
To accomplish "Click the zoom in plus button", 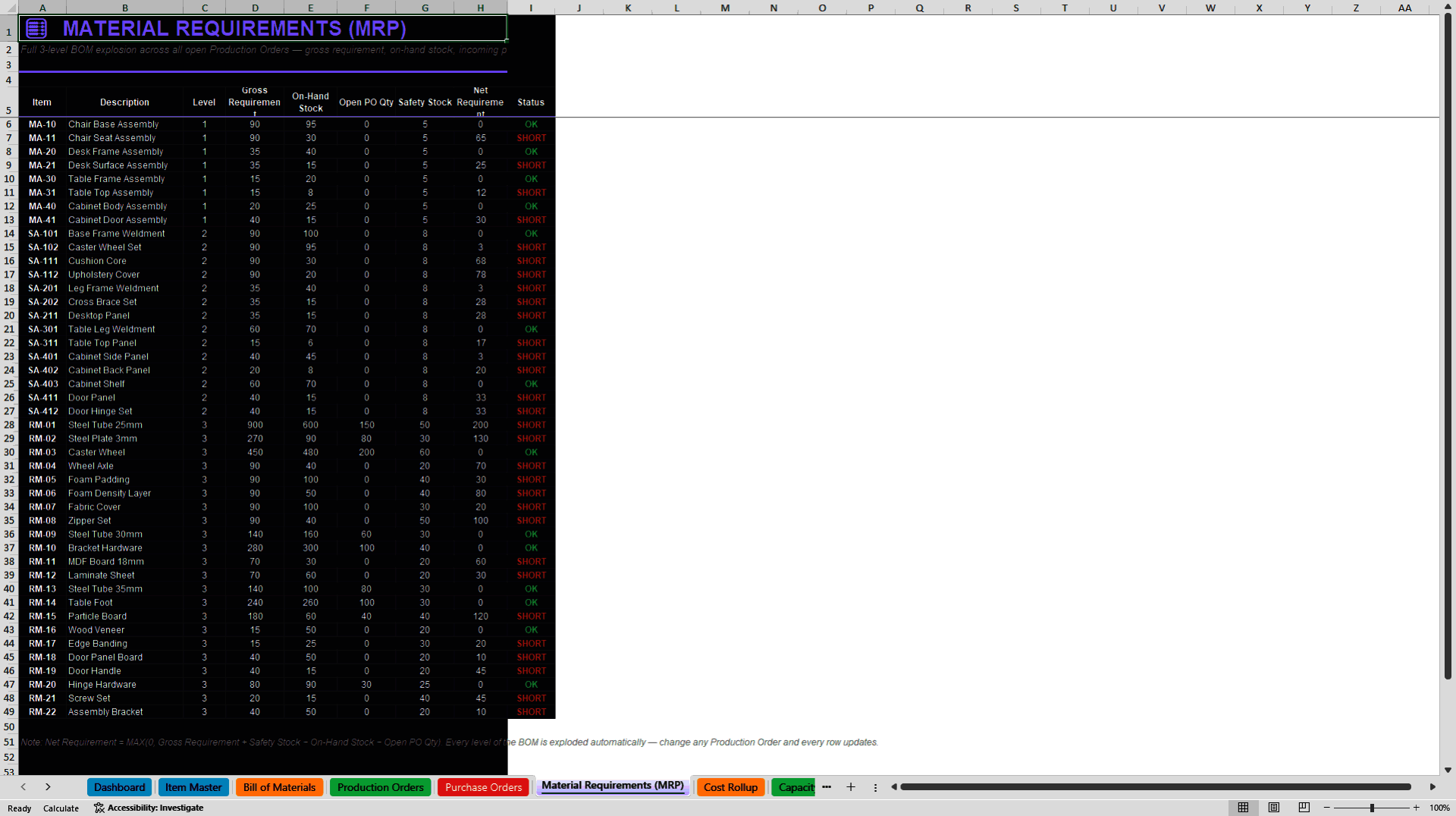I will [1417, 808].
